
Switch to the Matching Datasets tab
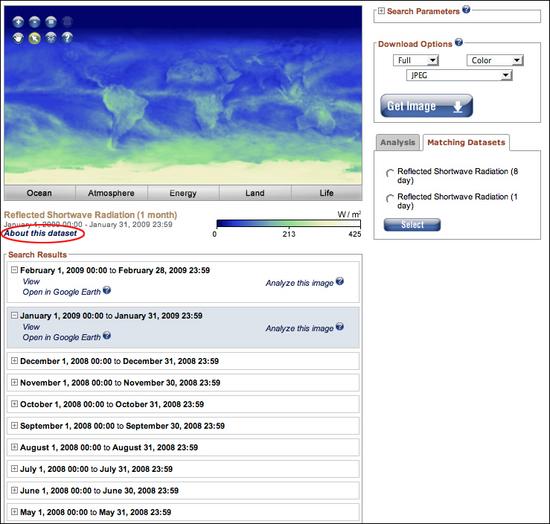(x=466, y=142)
